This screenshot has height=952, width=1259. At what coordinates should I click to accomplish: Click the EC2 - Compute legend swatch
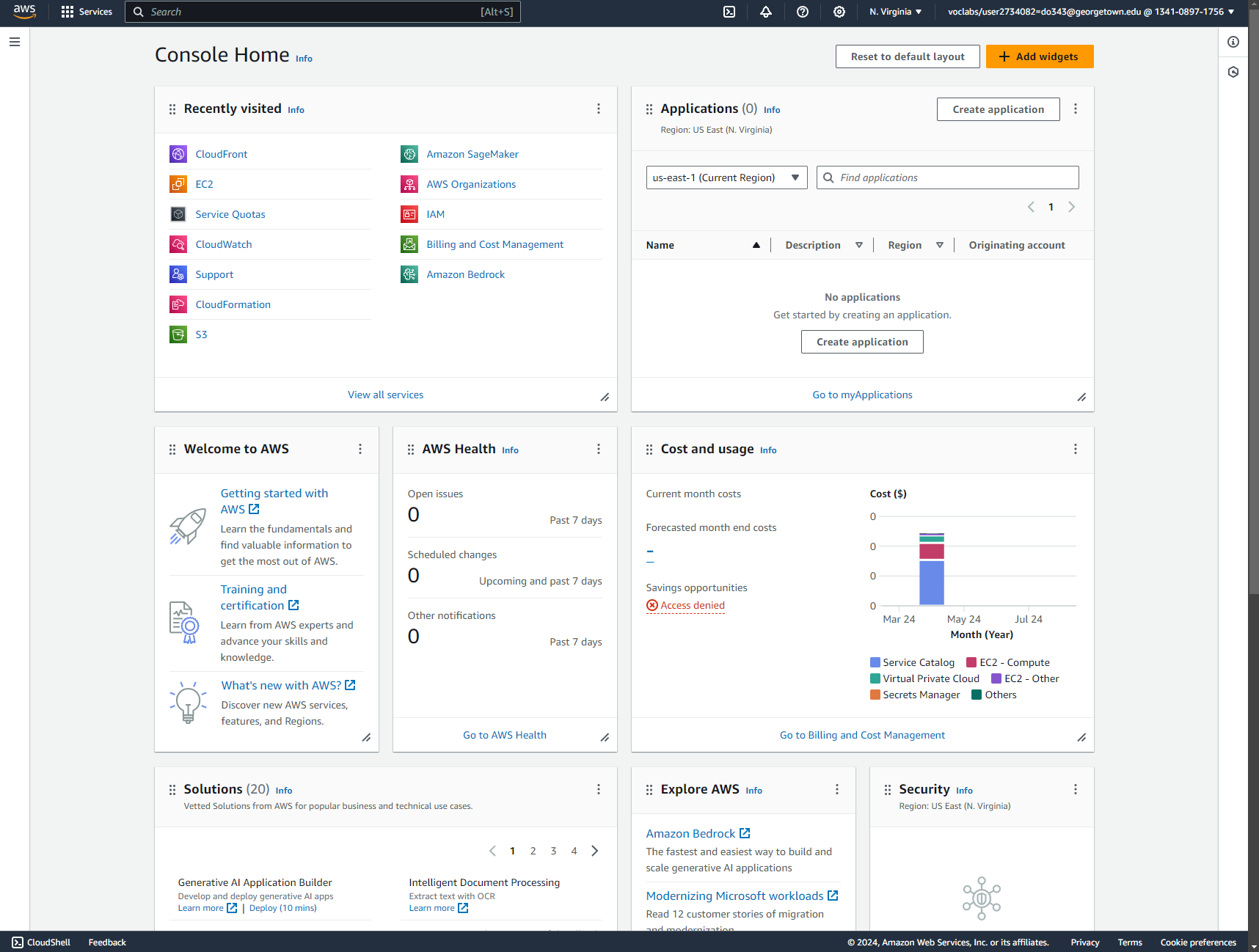click(x=972, y=662)
